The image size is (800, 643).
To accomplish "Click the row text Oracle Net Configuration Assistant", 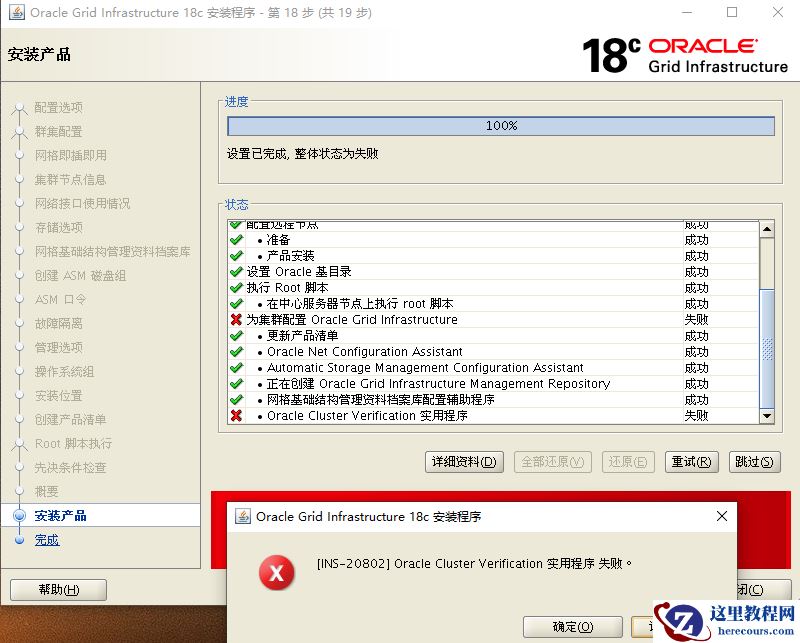I will tap(365, 352).
